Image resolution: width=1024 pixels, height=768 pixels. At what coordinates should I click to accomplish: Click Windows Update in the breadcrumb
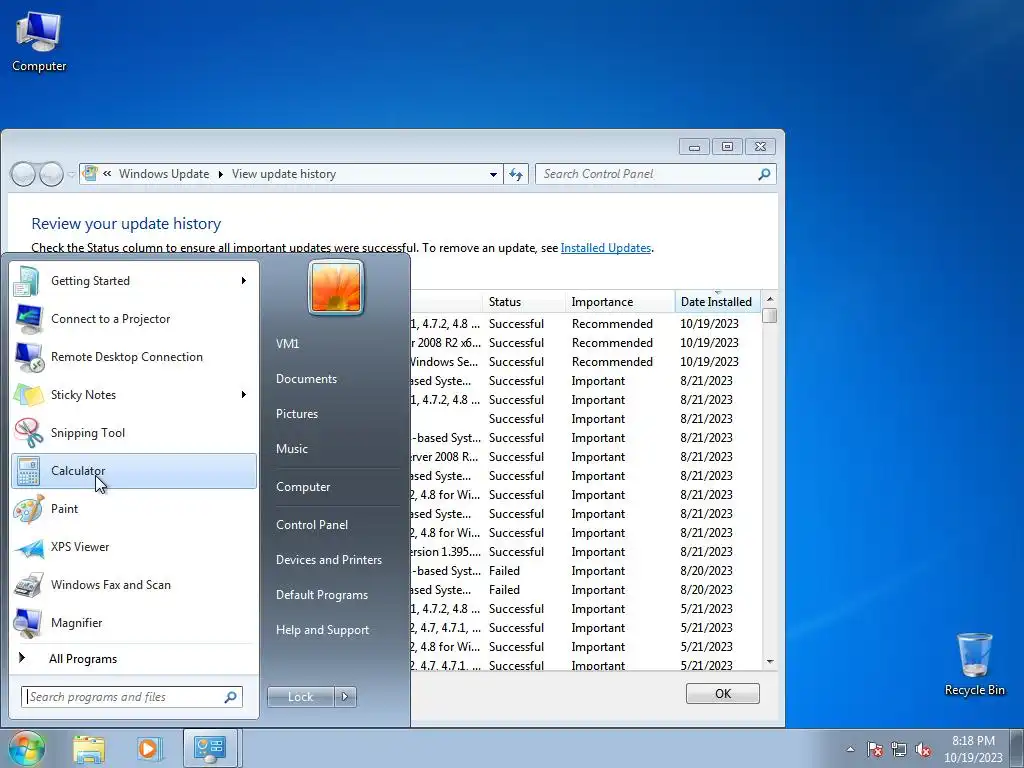tap(164, 174)
